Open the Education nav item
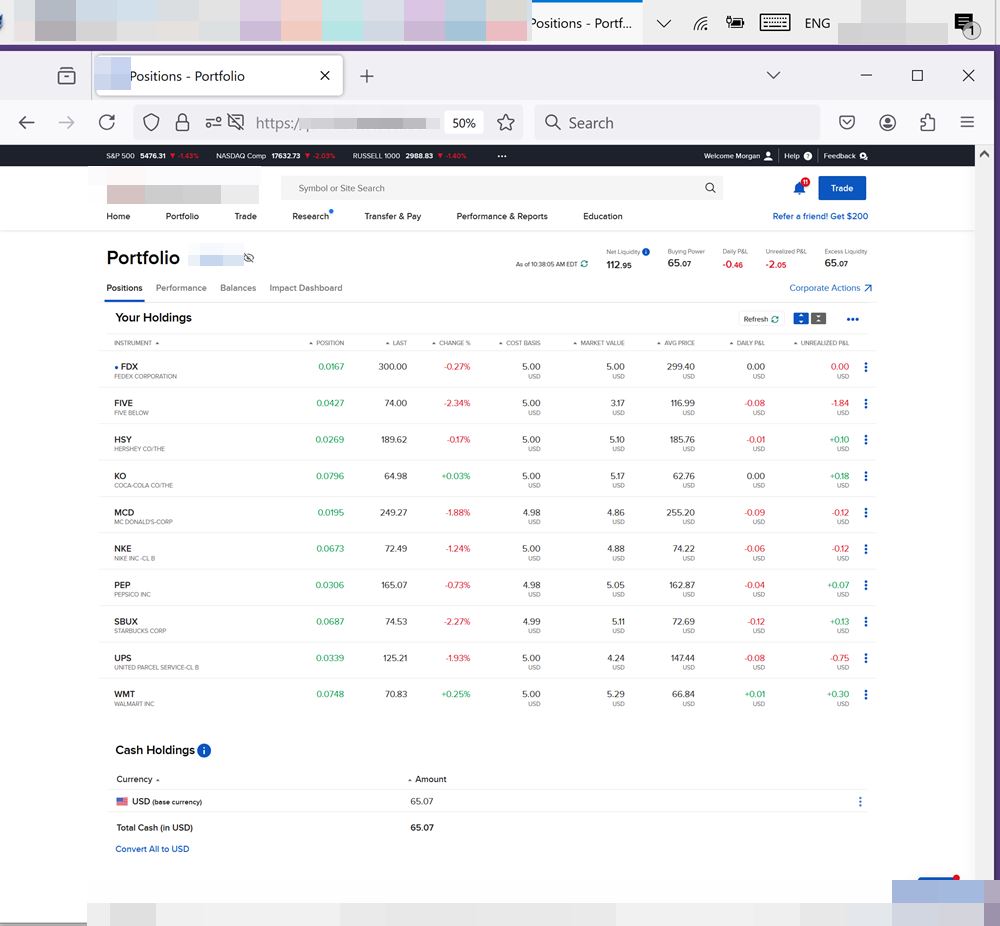The height and width of the screenshot is (926, 1000). tap(603, 216)
